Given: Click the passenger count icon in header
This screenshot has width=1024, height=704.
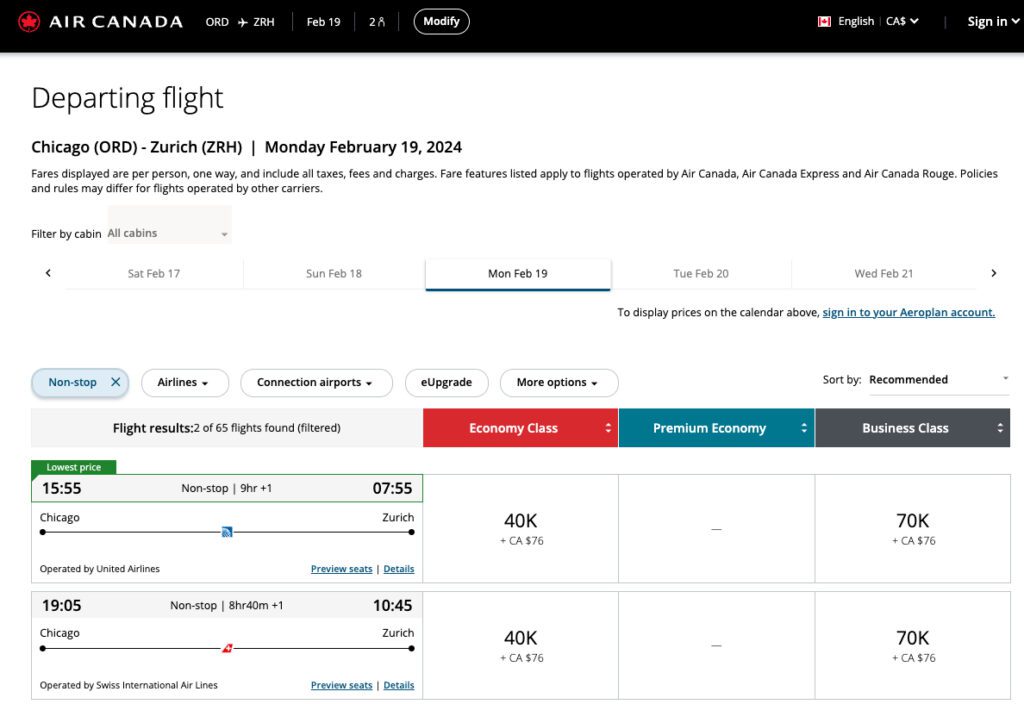Looking at the screenshot, I should (x=377, y=21).
